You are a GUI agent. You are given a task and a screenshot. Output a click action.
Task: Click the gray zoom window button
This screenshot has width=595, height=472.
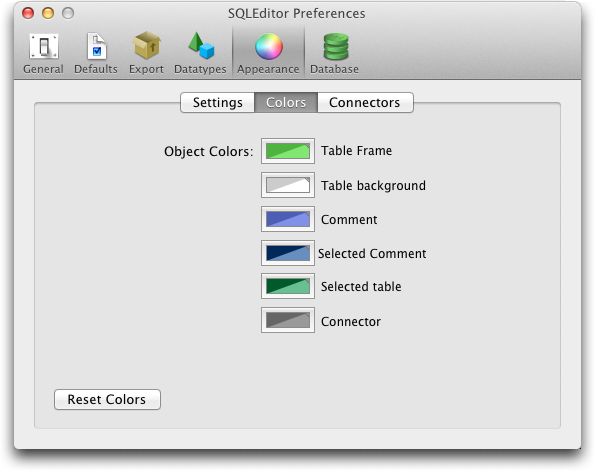click(x=68, y=13)
